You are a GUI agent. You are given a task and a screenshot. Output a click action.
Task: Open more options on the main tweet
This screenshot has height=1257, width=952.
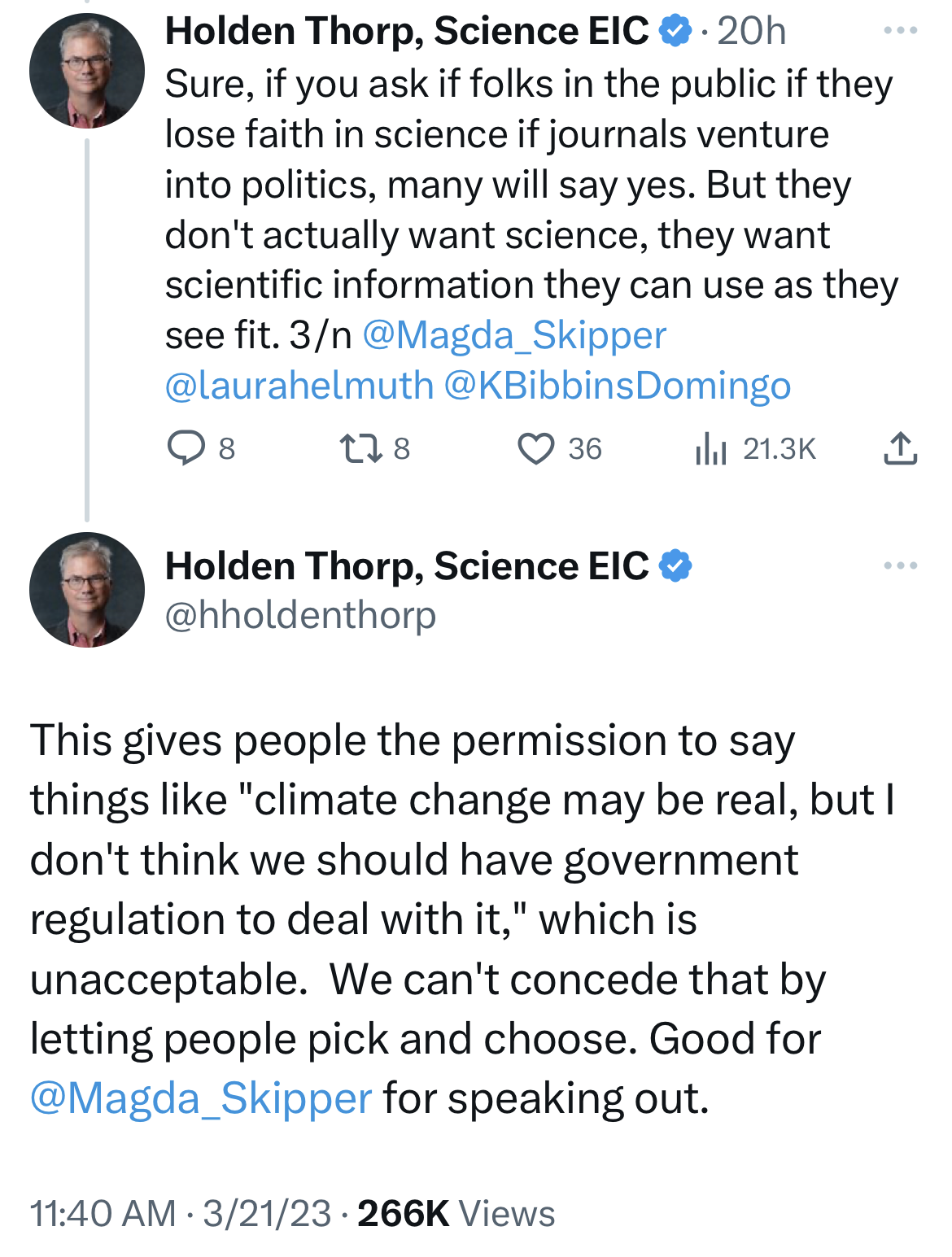click(900, 566)
